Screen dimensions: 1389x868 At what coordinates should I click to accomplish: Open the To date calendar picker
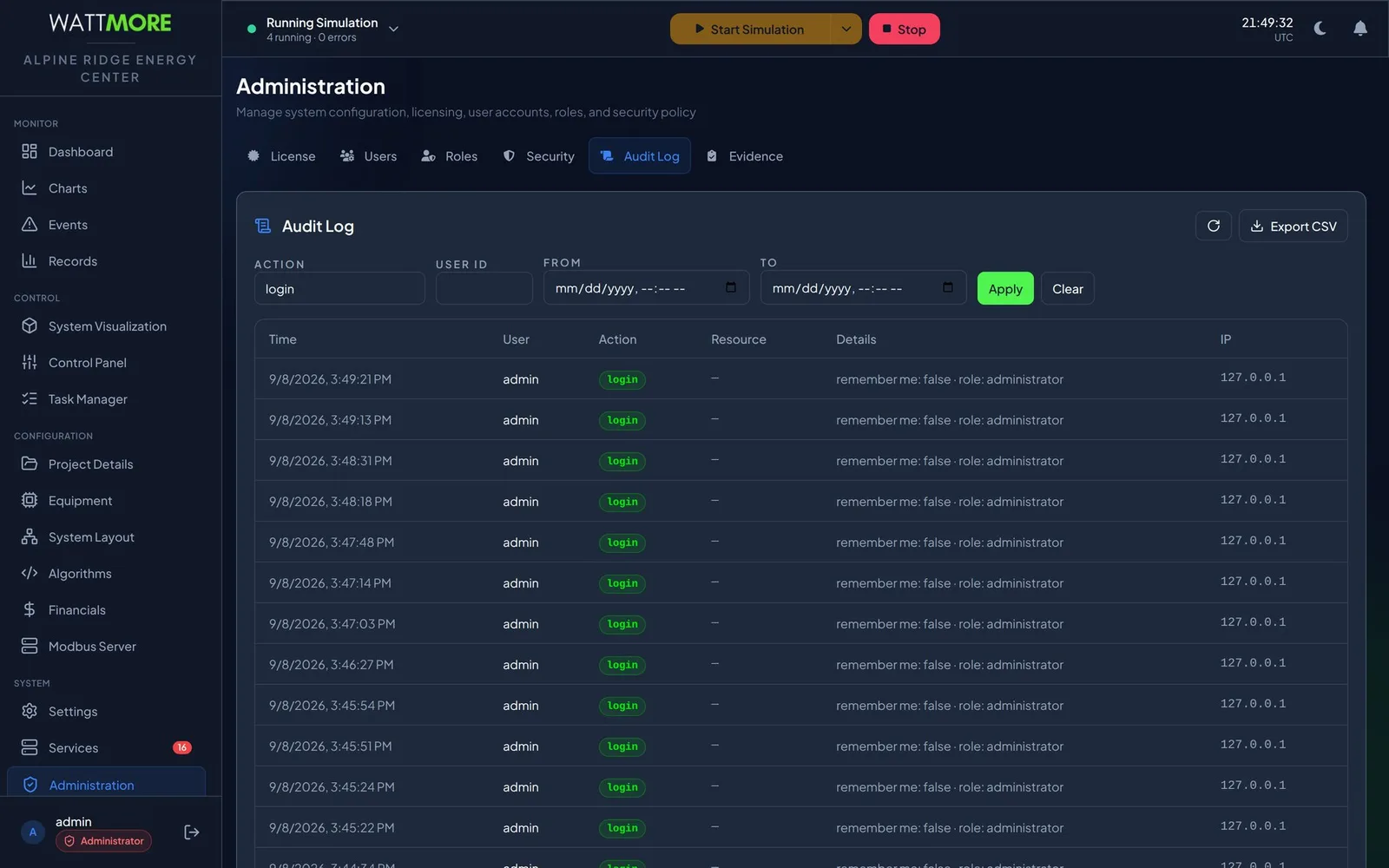[948, 288]
